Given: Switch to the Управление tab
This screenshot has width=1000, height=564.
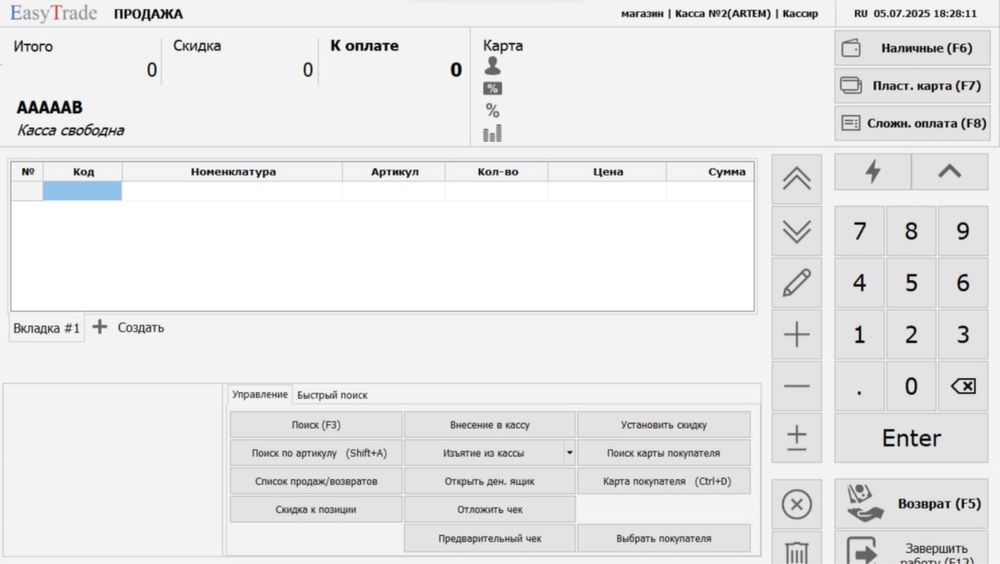Looking at the screenshot, I should [260, 394].
